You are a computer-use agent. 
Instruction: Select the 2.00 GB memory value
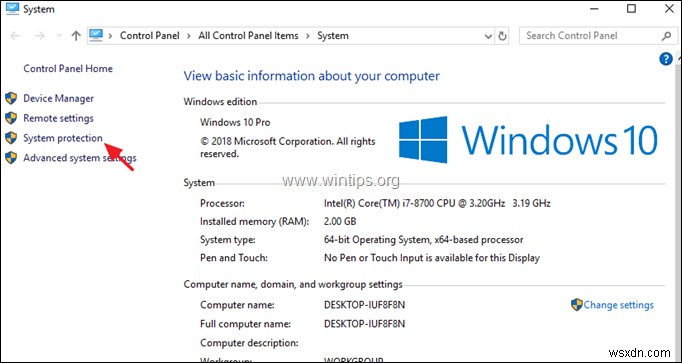(x=340, y=222)
